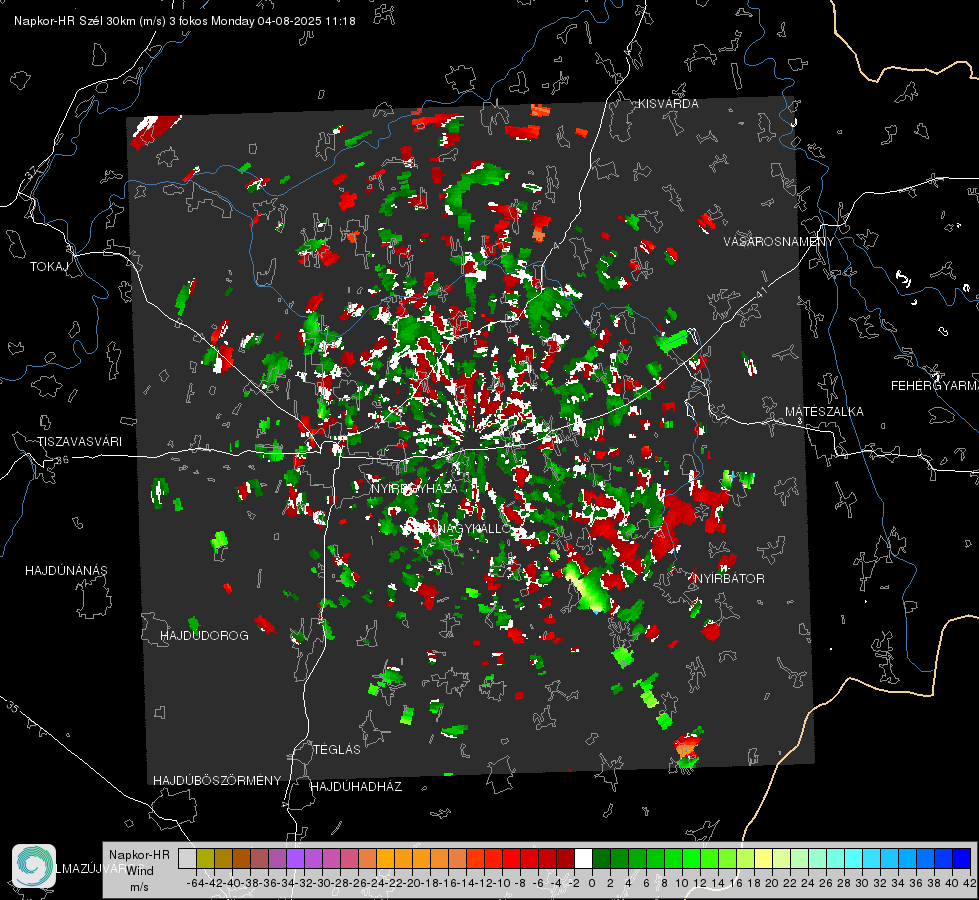Click the TISZAVASVÁRI city label
Viewport: 979px width, 900px height.
click(79, 442)
